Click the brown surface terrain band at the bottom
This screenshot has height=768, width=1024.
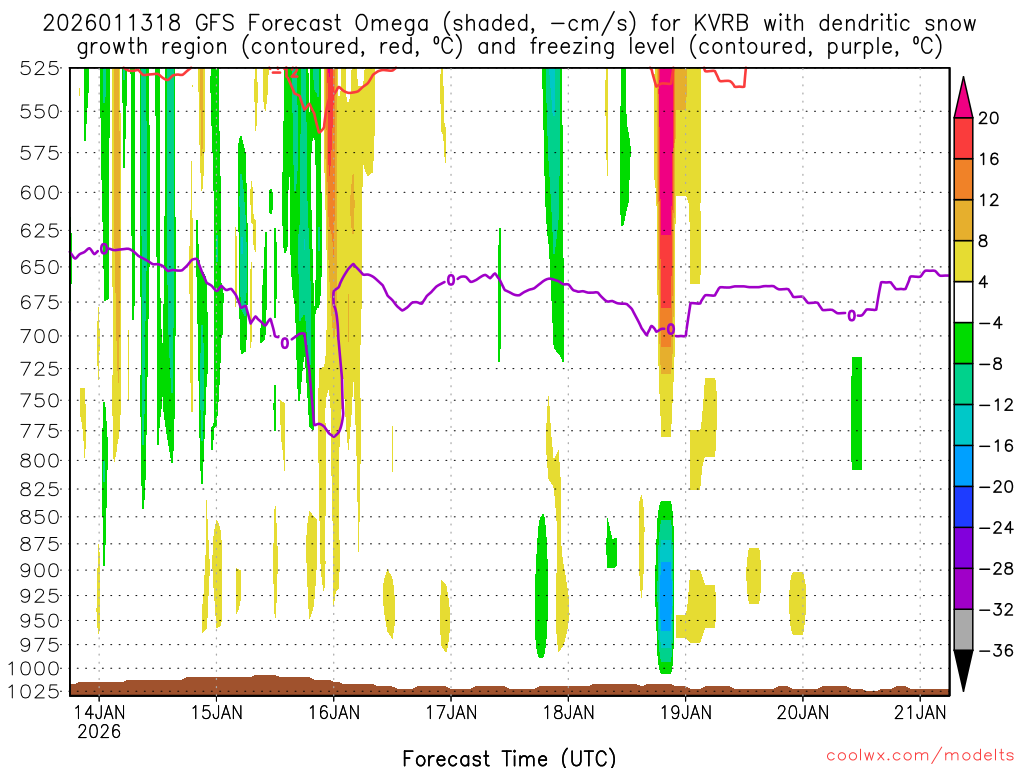tap(509, 686)
